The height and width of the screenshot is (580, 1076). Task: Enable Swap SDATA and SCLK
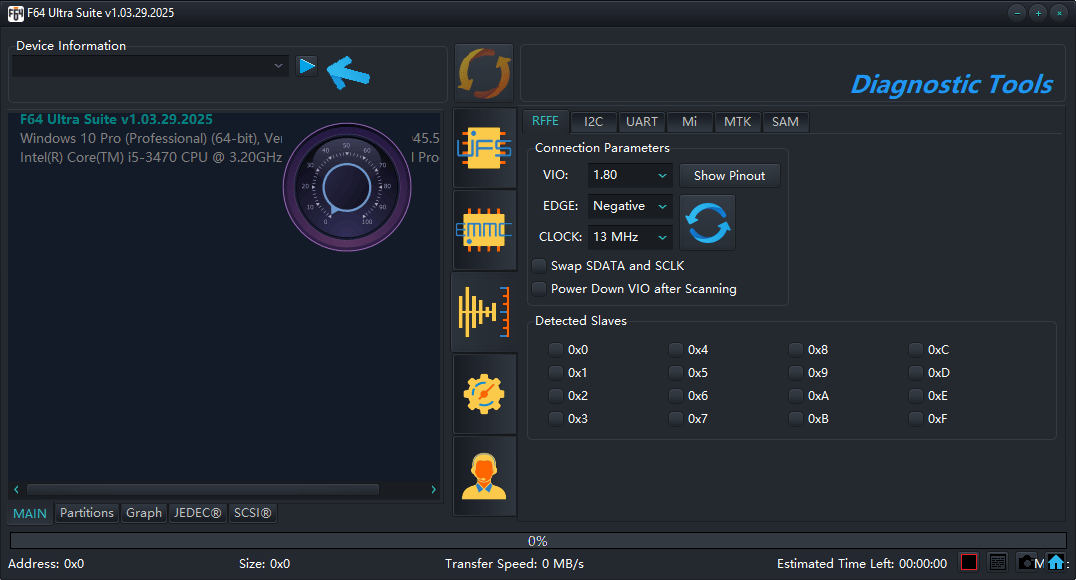(x=539, y=266)
